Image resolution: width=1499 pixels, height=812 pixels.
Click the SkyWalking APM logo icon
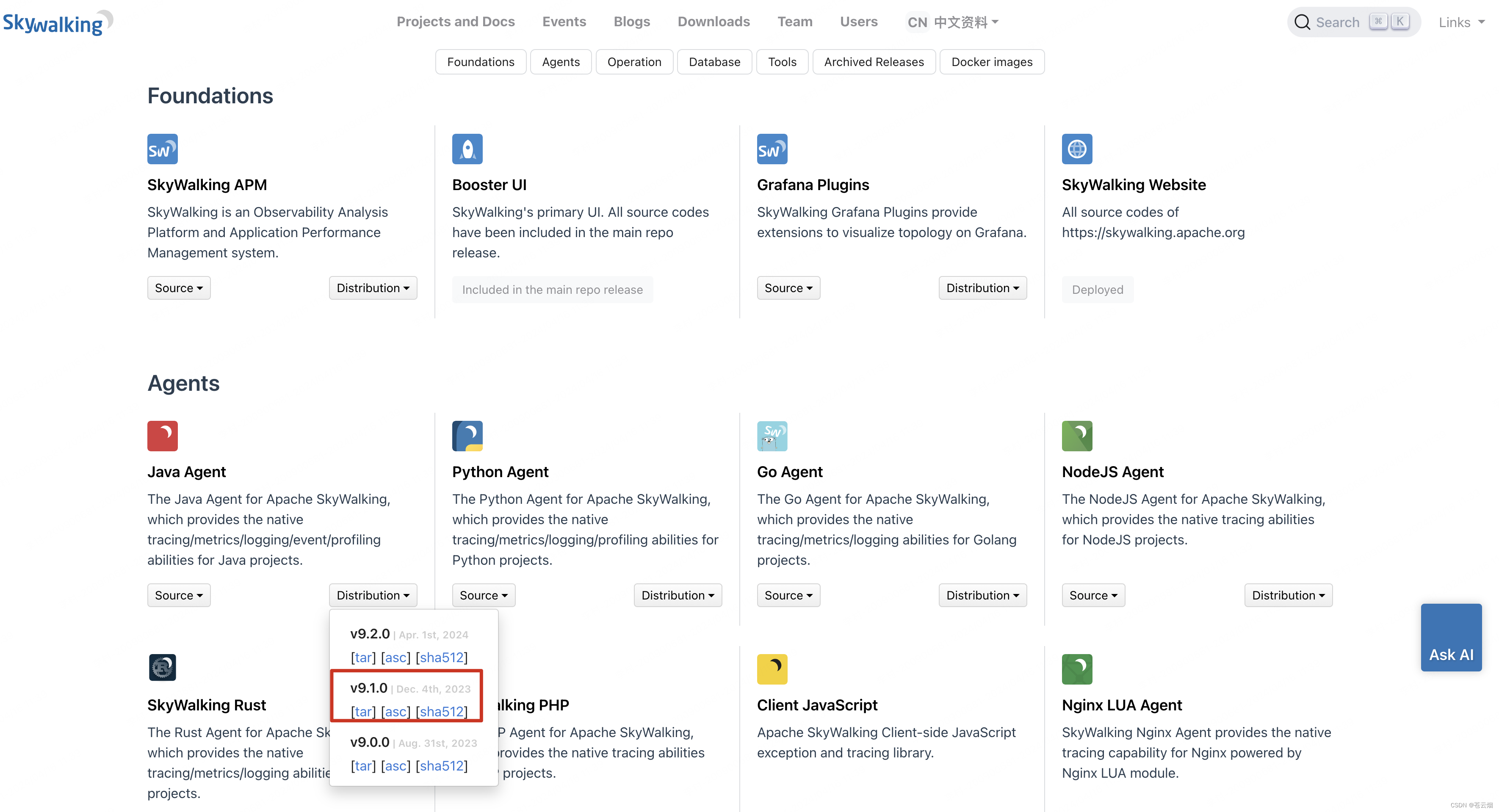click(162, 149)
